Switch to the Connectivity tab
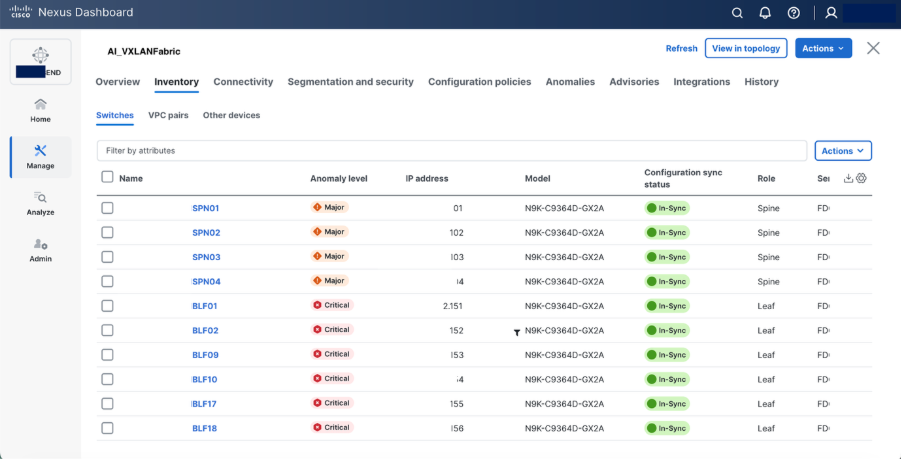The height and width of the screenshot is (459, 901). click(x=243, y=82)
